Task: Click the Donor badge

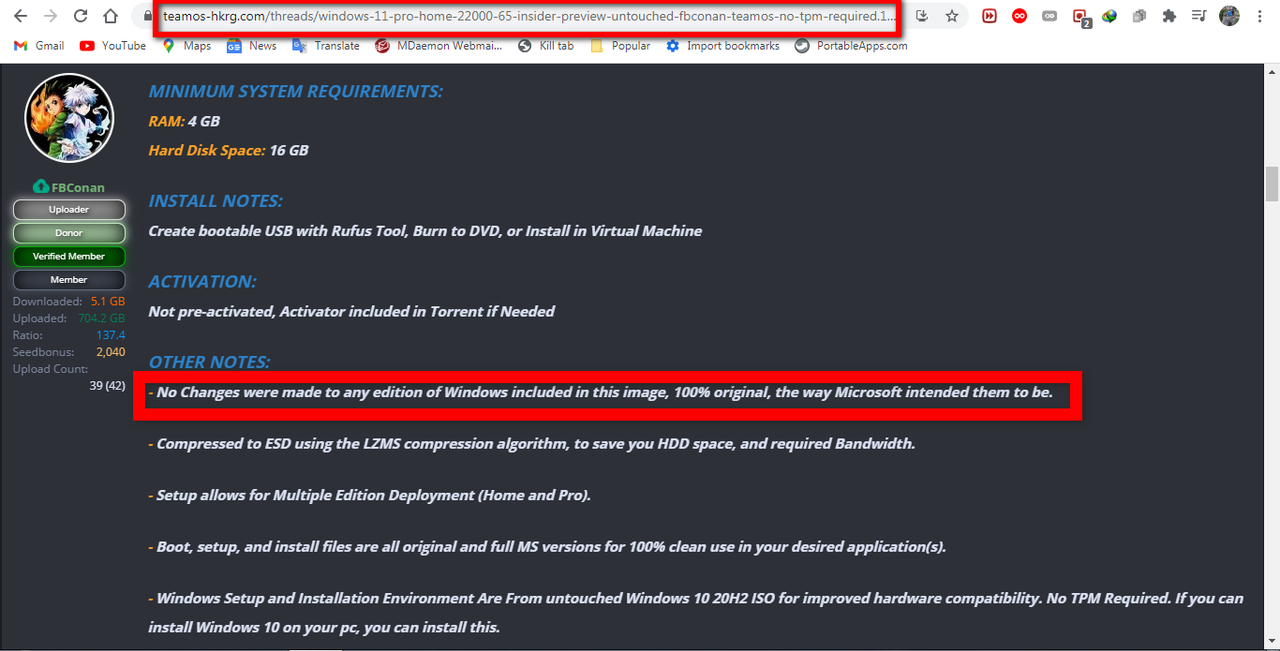Action: (69, 233)
